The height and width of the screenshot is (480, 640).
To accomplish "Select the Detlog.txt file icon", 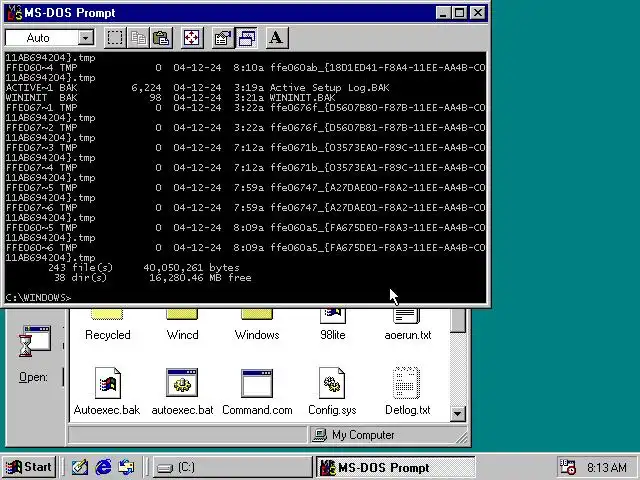I will click(407, 383).
